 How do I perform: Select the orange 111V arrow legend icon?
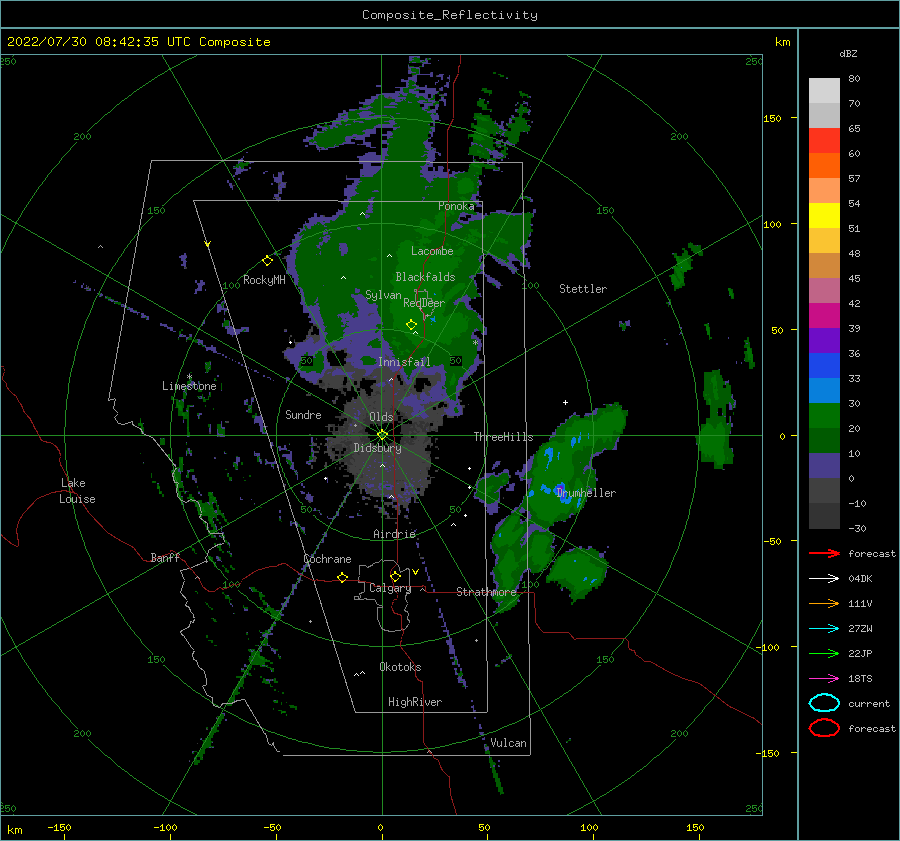coord(824,603)
